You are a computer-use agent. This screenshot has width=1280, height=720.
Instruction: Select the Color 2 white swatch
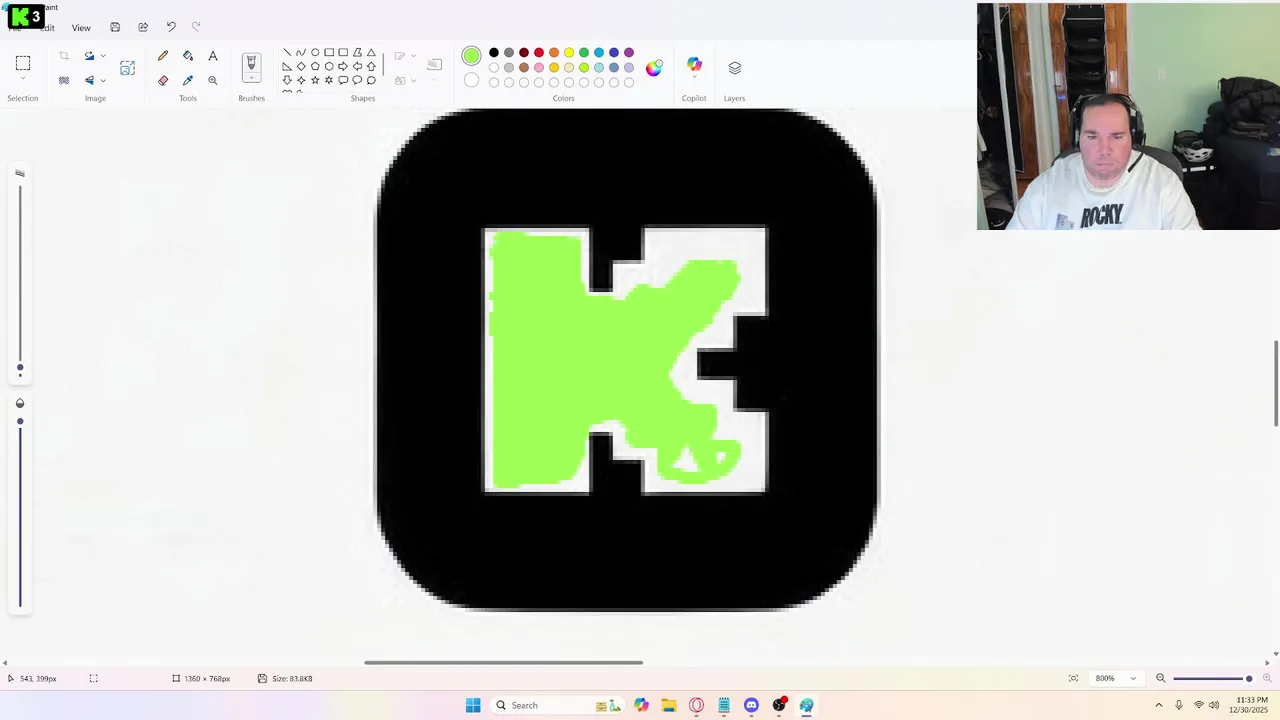coord(471,80)
